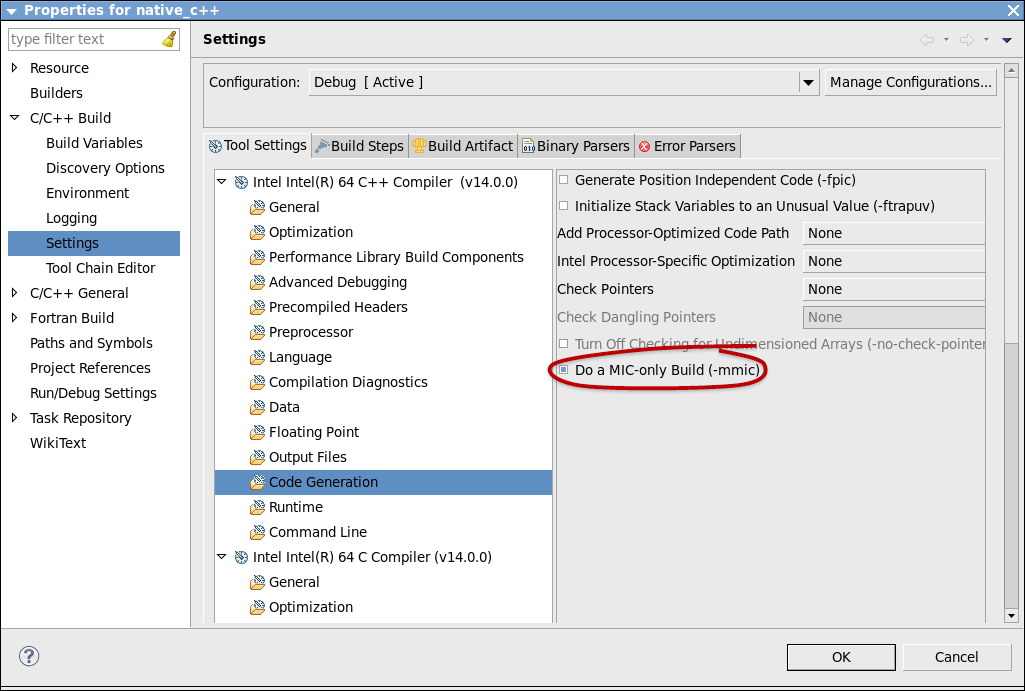Enable Do a MIC-only Build checkbox
1025x691 pixels.
[x=564, y=371]
